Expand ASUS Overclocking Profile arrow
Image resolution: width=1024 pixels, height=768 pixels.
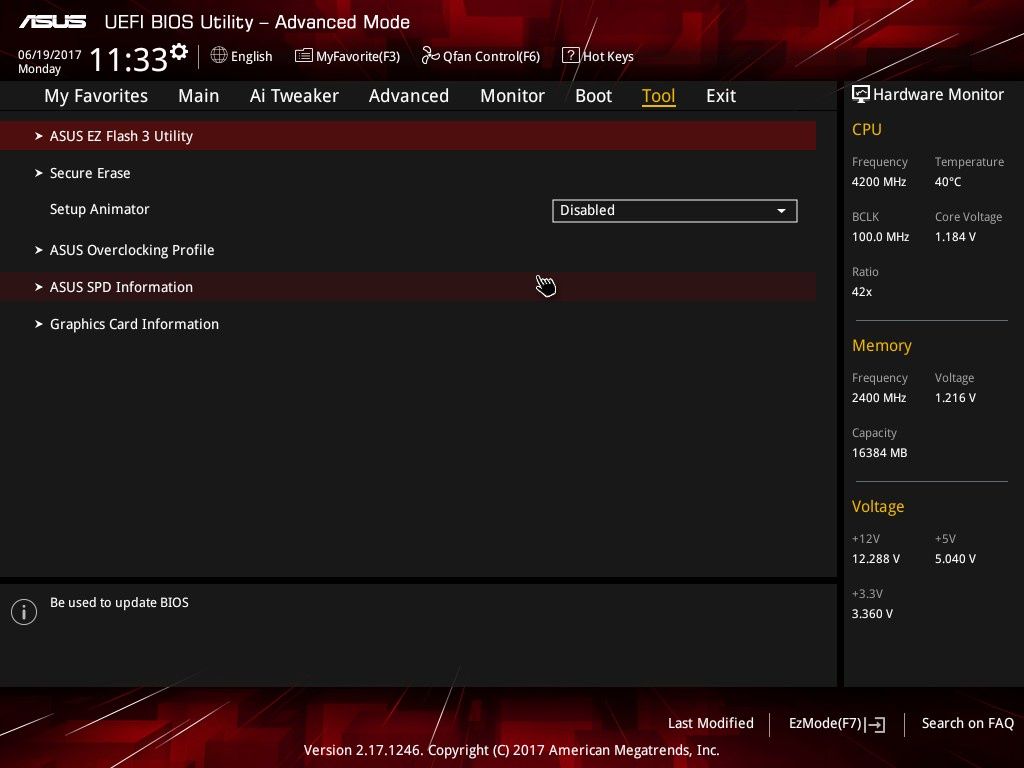point(39,250)
